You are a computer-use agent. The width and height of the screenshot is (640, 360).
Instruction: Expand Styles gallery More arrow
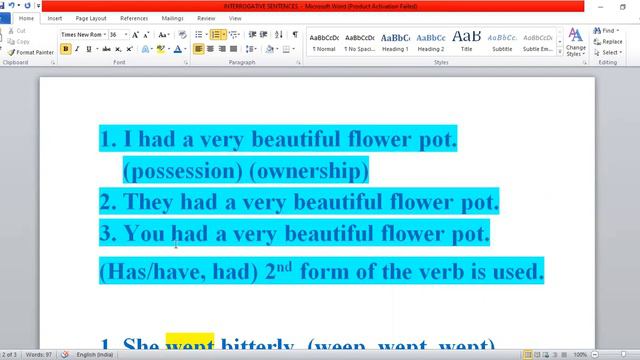pyautogui.click(x=560, y=52)
